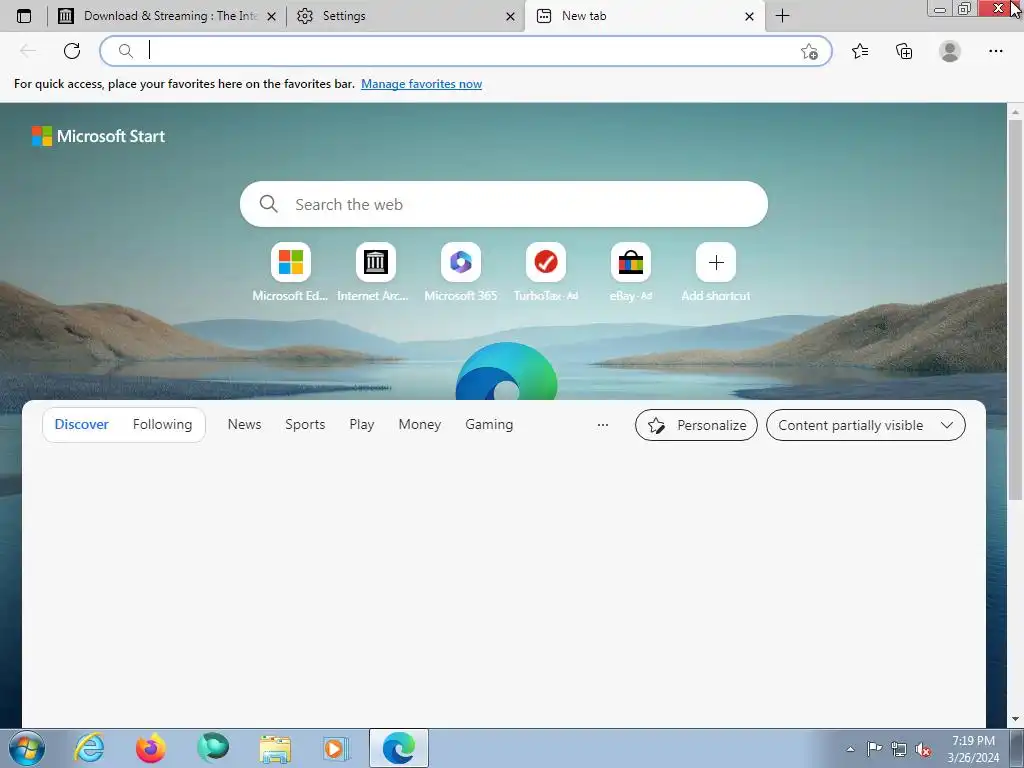Launch Internet Explorer from taskbar
This screenshot has width=1024, height=768.
pos(89,748)
